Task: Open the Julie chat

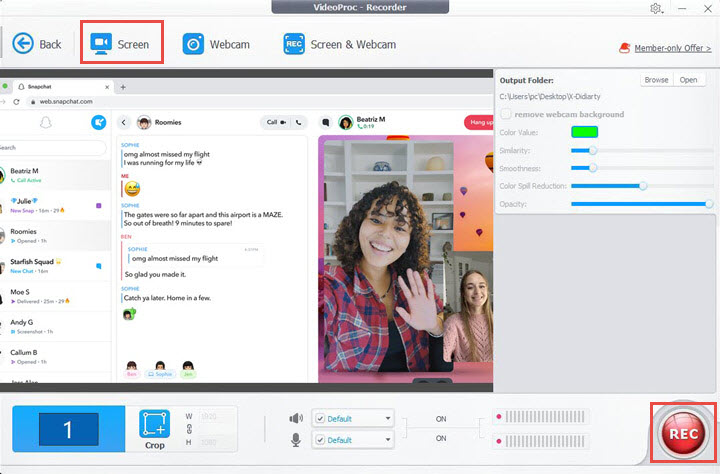Action: pyautogui.click(x=55, y=205)
